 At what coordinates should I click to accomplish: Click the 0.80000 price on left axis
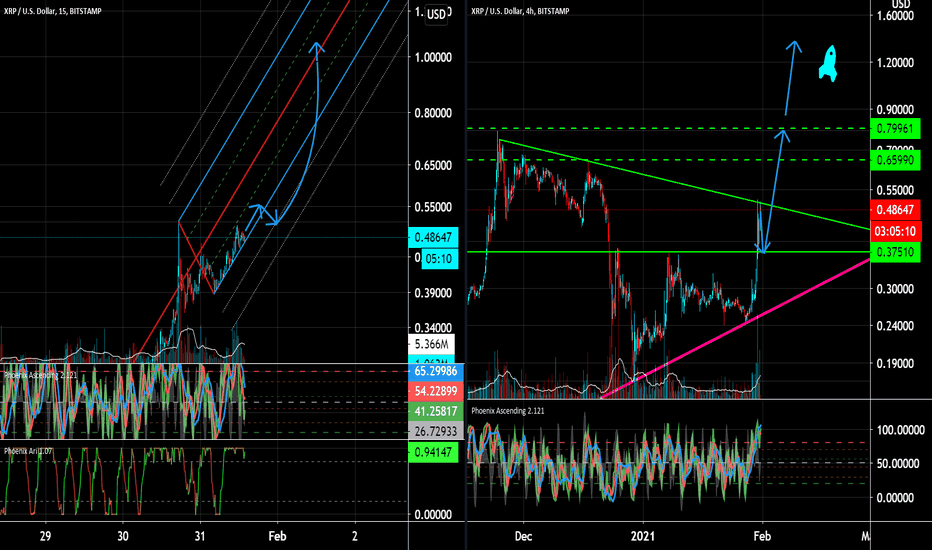pyautogui.click(x=433, y=113)
